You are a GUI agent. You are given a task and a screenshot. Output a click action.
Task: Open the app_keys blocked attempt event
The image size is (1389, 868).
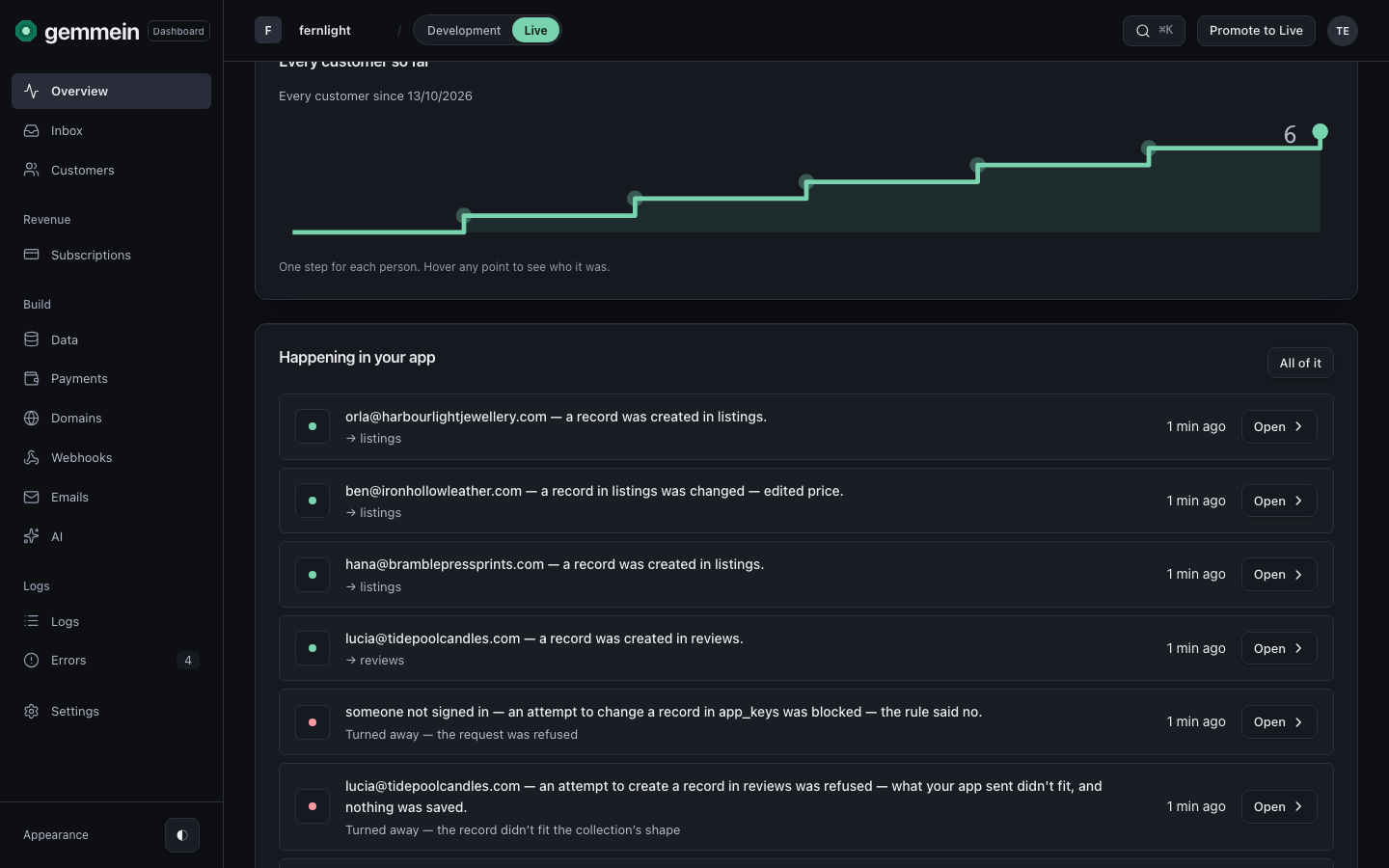point(1279,722)
